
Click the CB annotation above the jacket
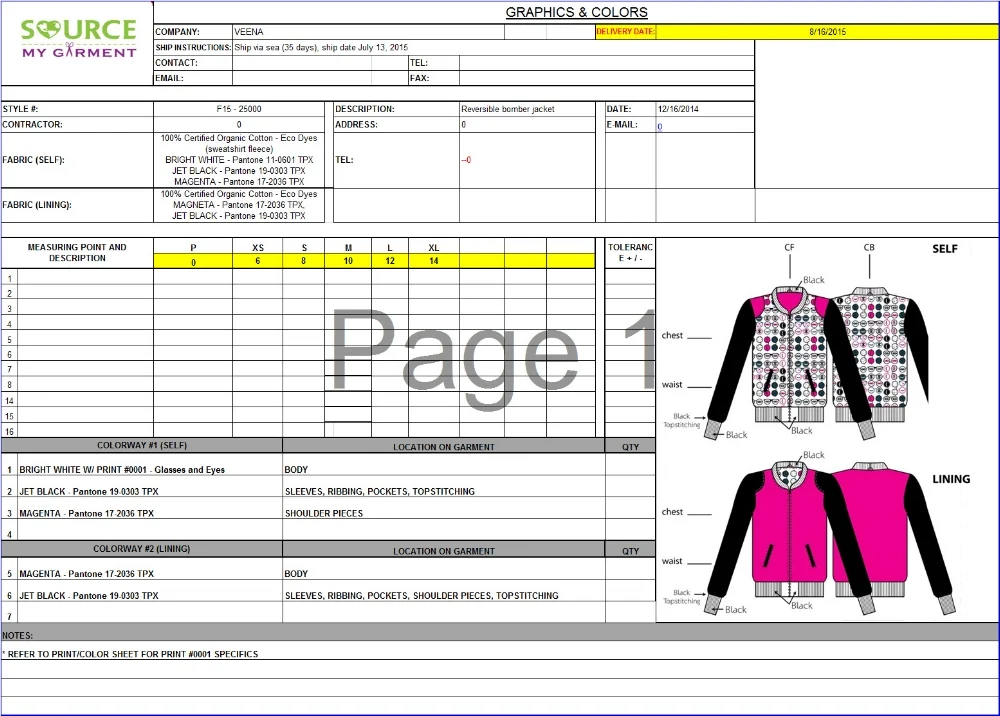(869, 247)
